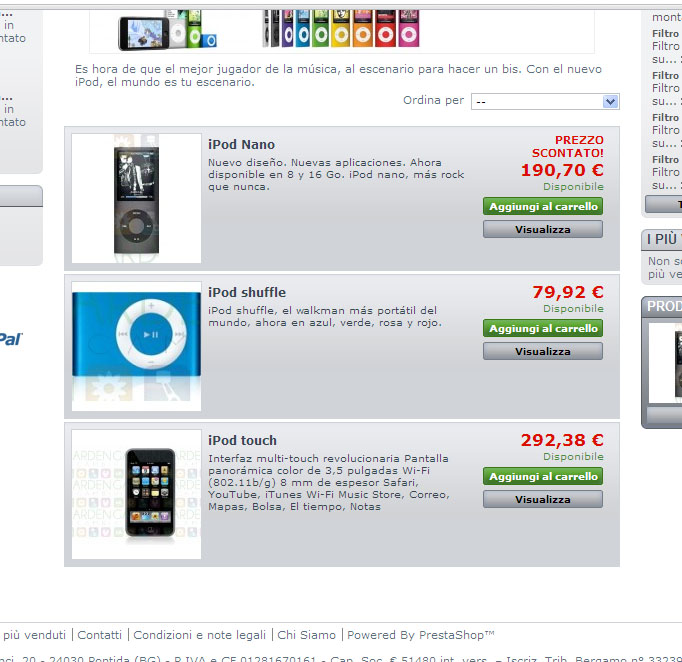Open the iPod shuffle title link

click(x=247, y=292)
